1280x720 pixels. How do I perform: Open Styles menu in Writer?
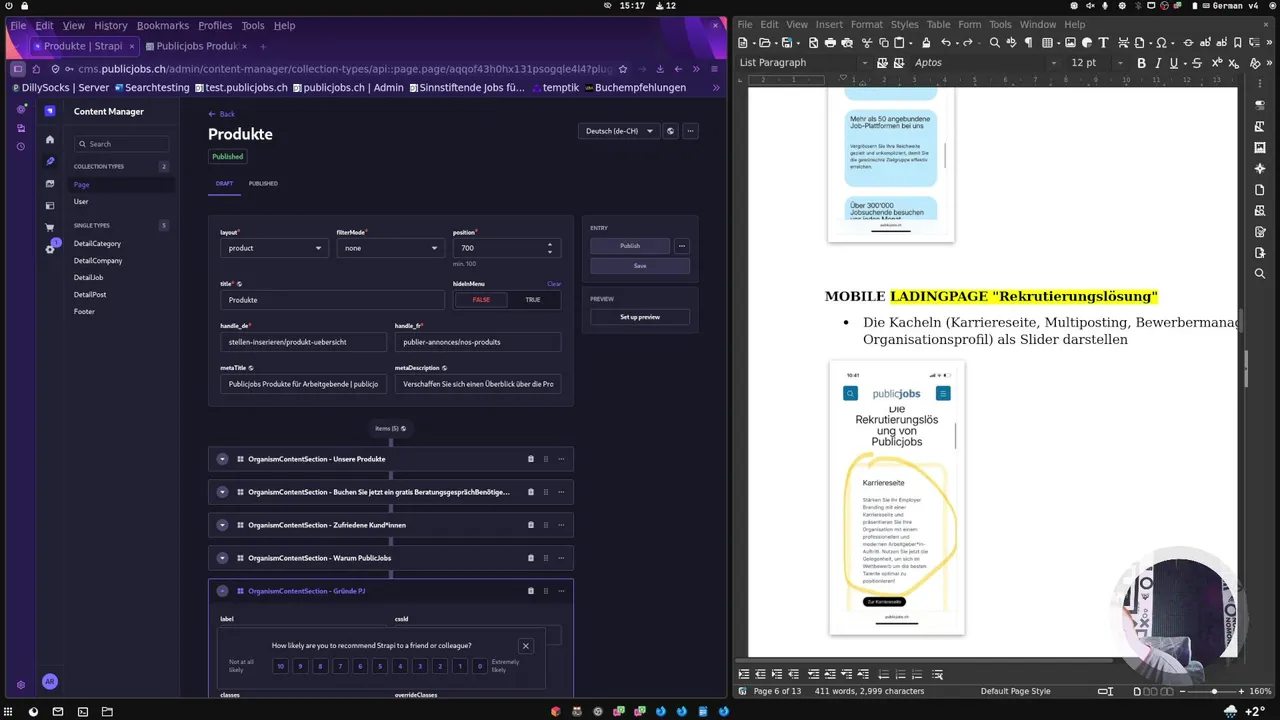pos(904,24)
